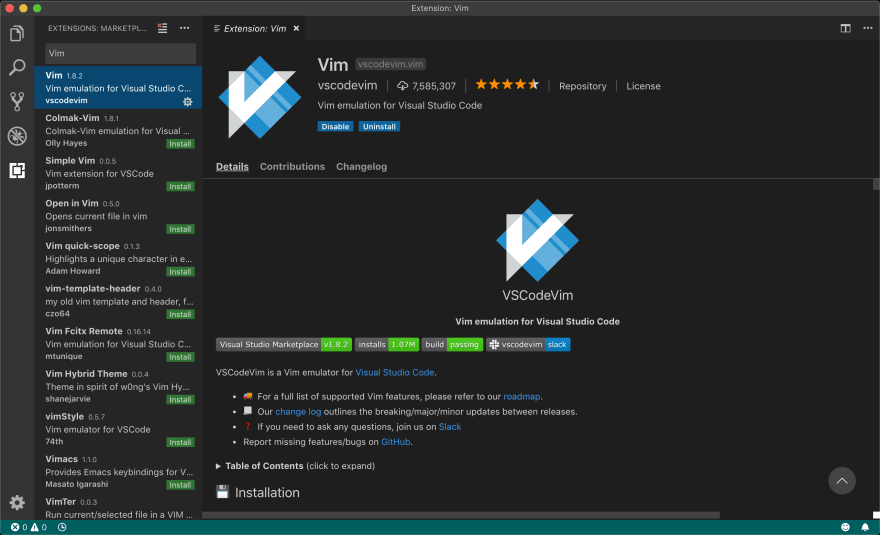Focus the extensions search field containing Vim
880x535 pixels.
click(120, 53)
